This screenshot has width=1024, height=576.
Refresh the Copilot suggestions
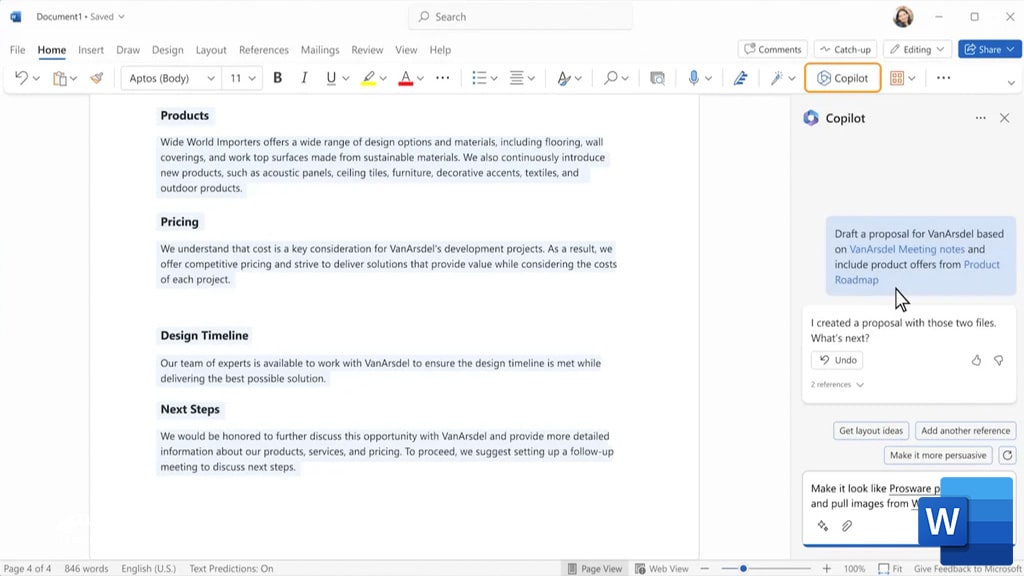coord(1008,455)
